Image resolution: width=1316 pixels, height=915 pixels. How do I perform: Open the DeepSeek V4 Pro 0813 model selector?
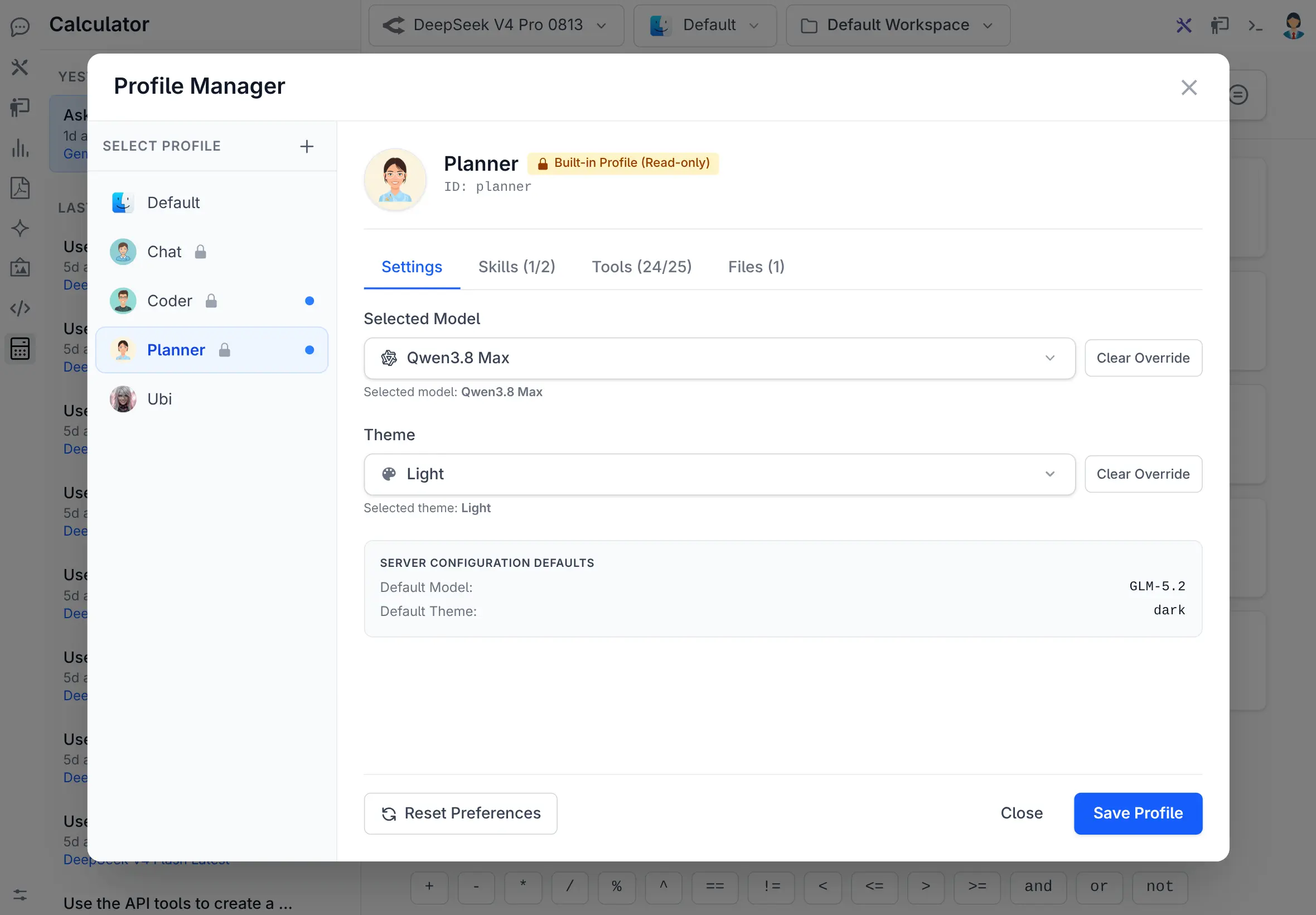496,25
